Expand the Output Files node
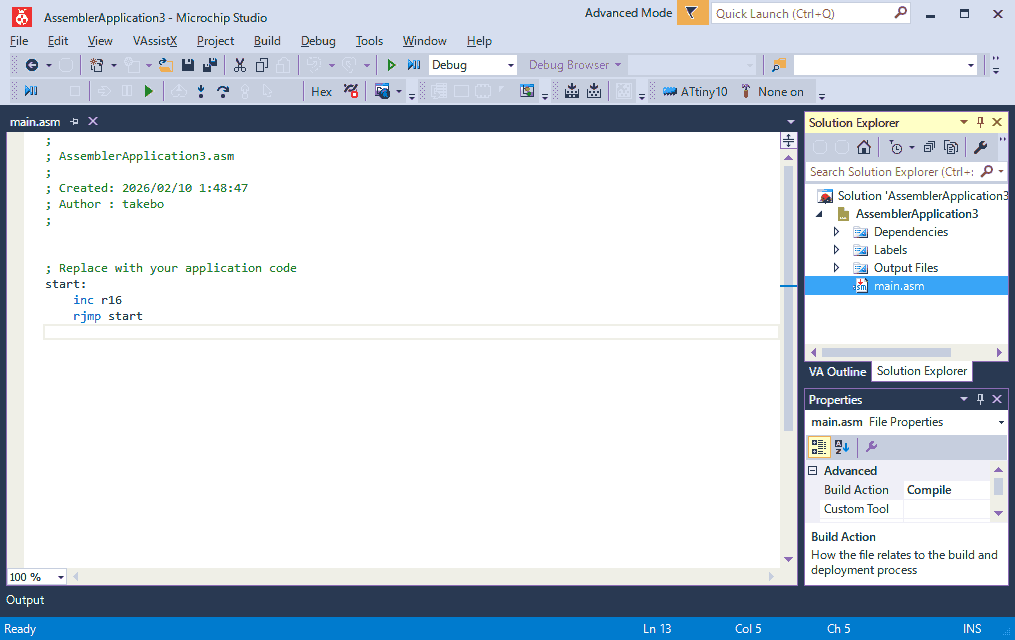Image resolution: width=1015 pixels, height=640 pixels. point(836,268)
